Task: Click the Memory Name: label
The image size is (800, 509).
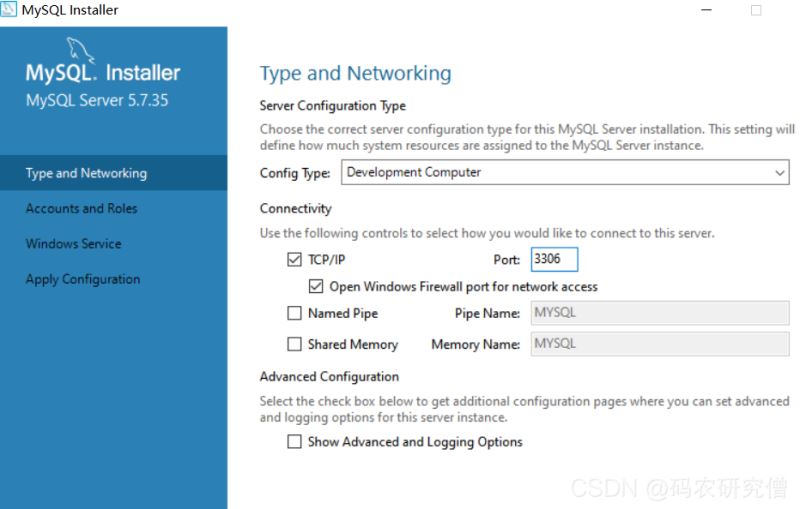Action: [x=476, y=345]
